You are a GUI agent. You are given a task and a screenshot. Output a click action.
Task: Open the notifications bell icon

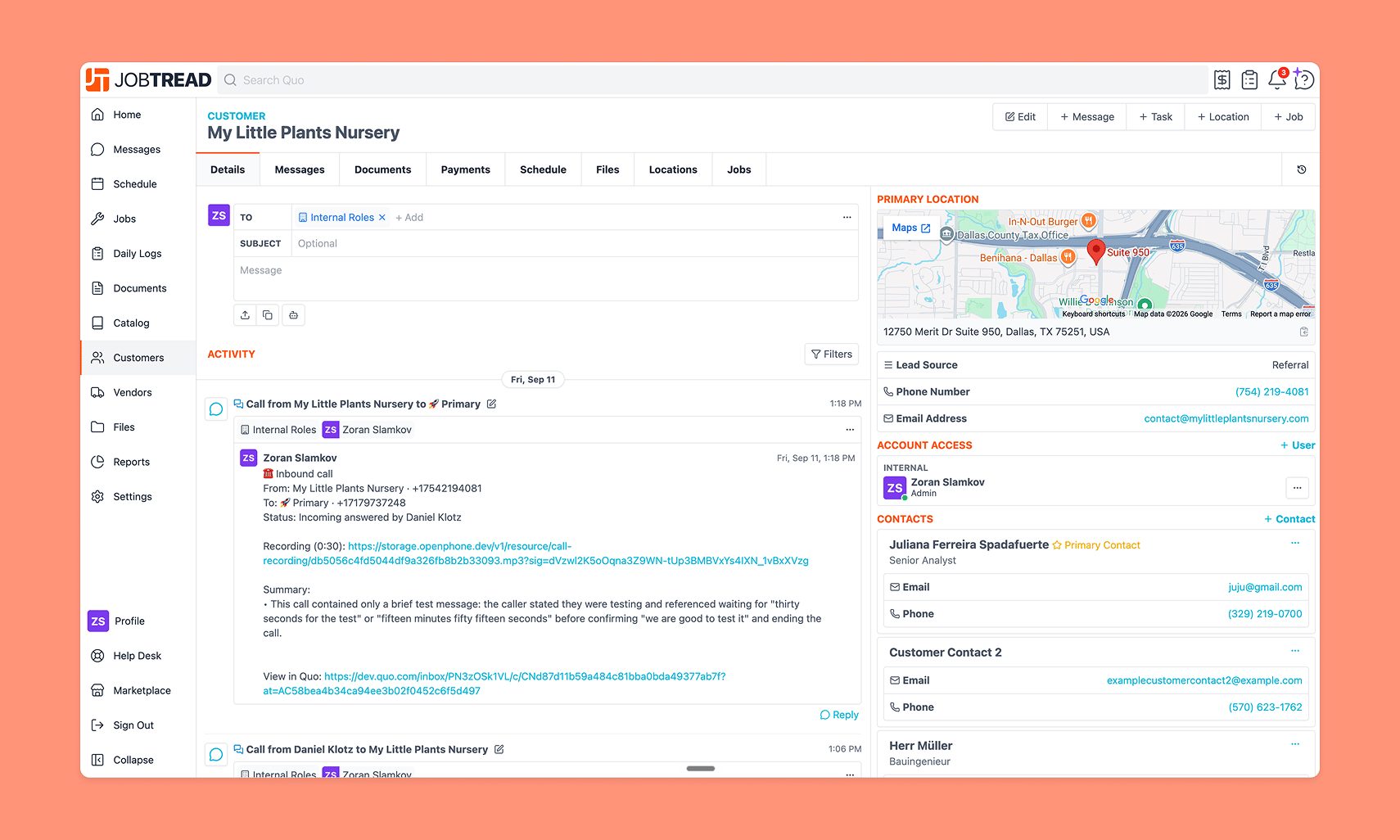point(1277,79)
